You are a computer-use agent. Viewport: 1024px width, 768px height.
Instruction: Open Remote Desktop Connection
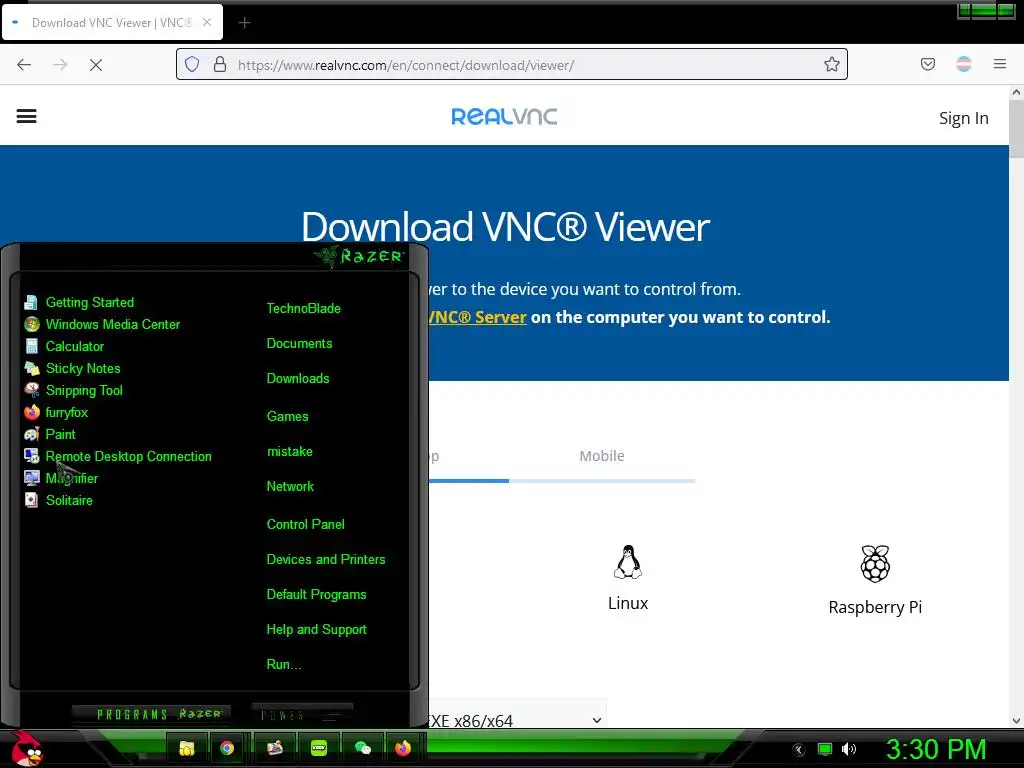coord(118,456)
